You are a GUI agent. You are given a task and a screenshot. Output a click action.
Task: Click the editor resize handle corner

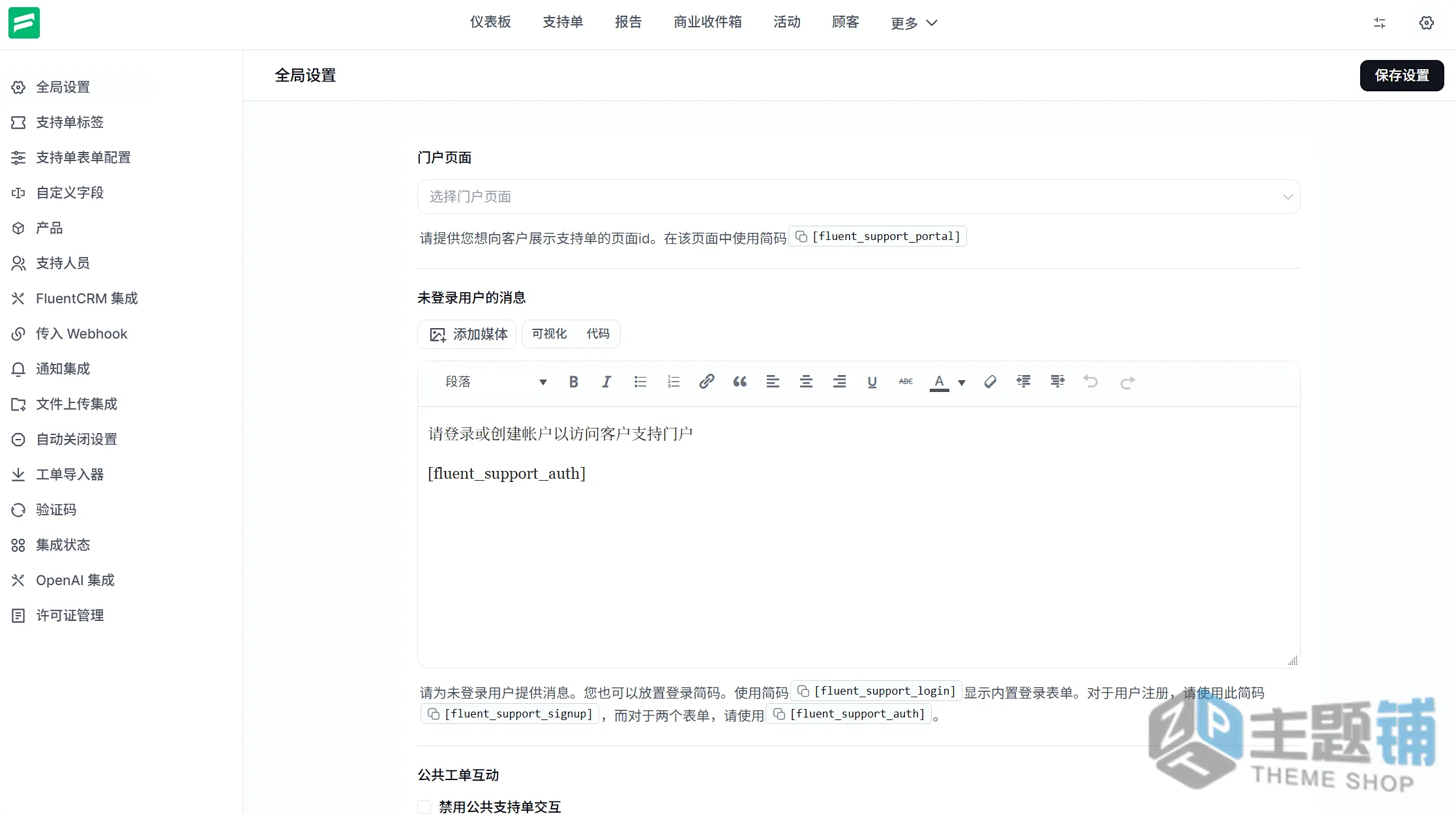point(1292,661)
